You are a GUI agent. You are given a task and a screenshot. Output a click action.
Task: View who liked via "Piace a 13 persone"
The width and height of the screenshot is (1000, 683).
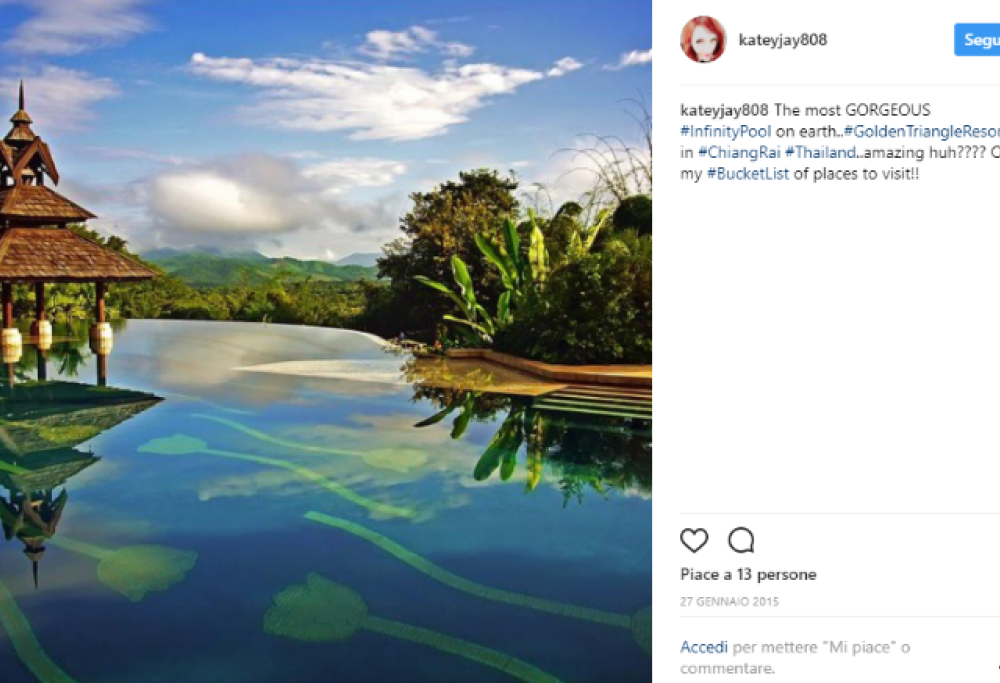(748, 575)
